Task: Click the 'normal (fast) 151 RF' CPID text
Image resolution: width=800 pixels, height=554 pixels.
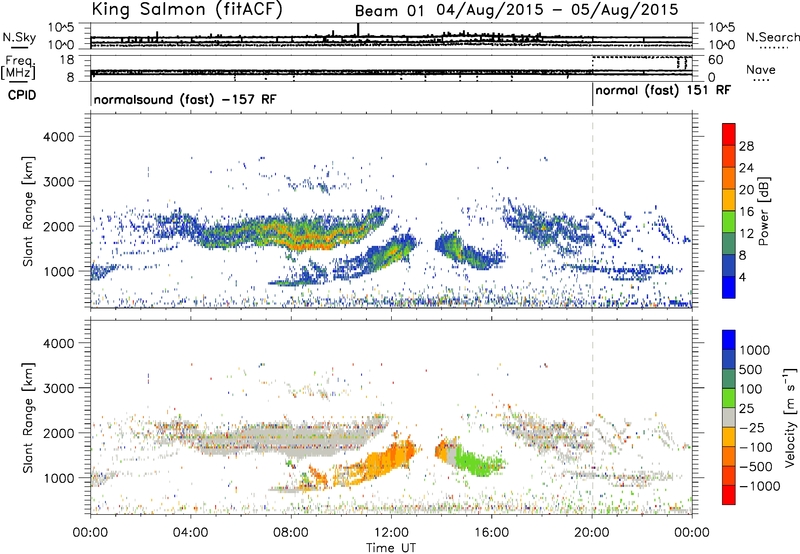Action: 663,90
